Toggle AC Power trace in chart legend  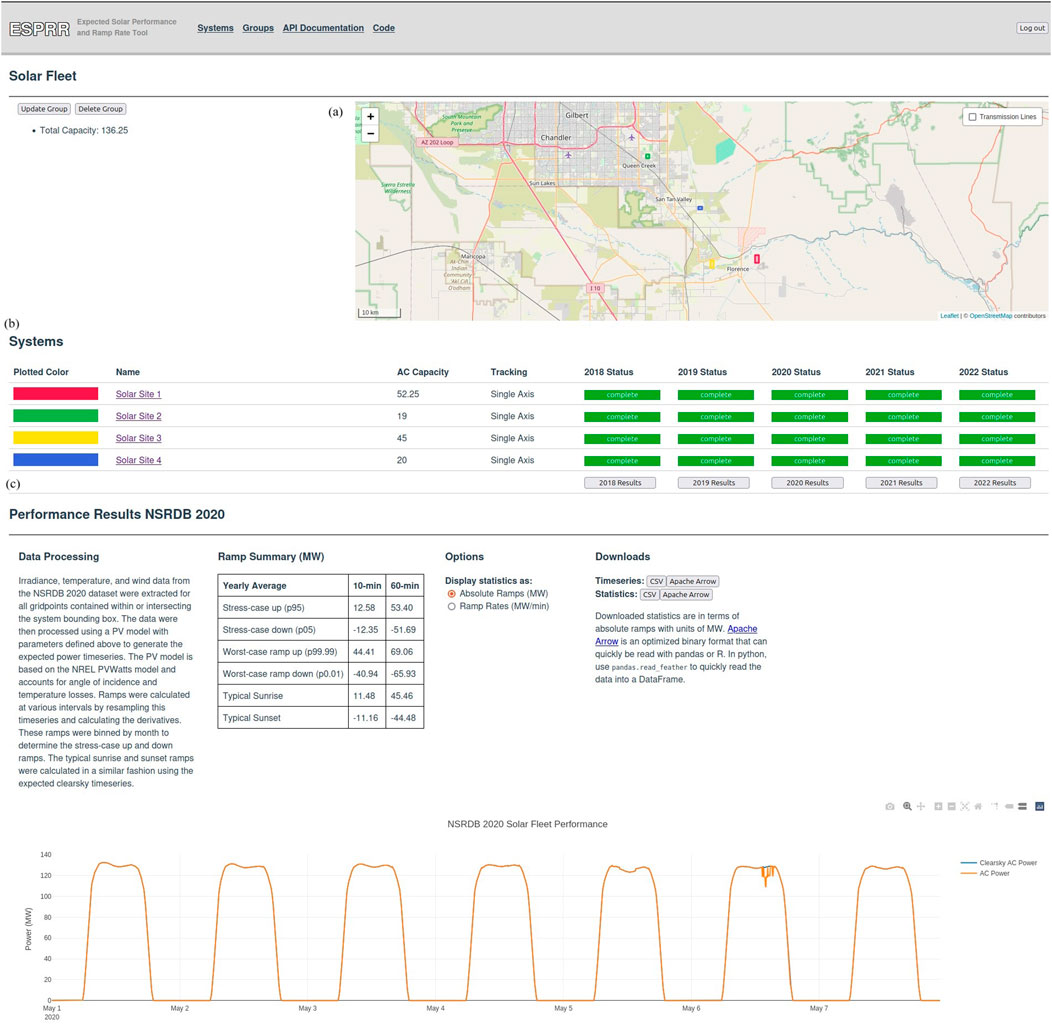[x=985, y=874]
